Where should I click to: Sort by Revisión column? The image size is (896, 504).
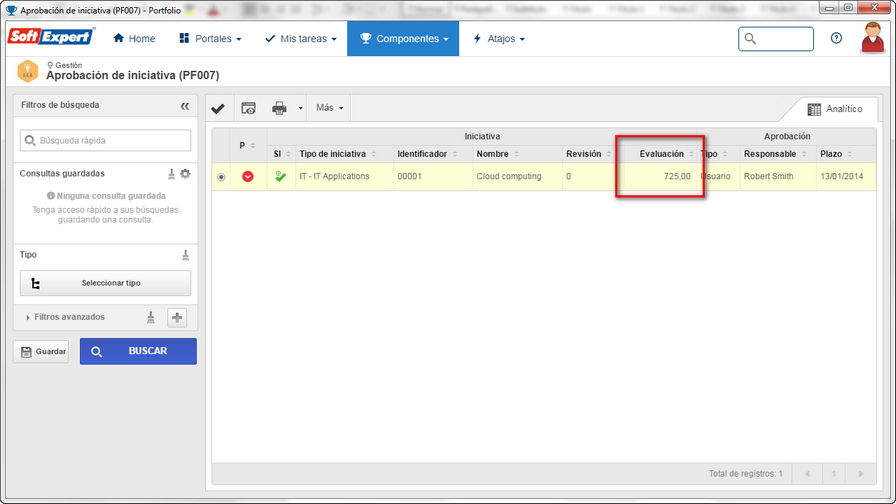pos(589,154)
